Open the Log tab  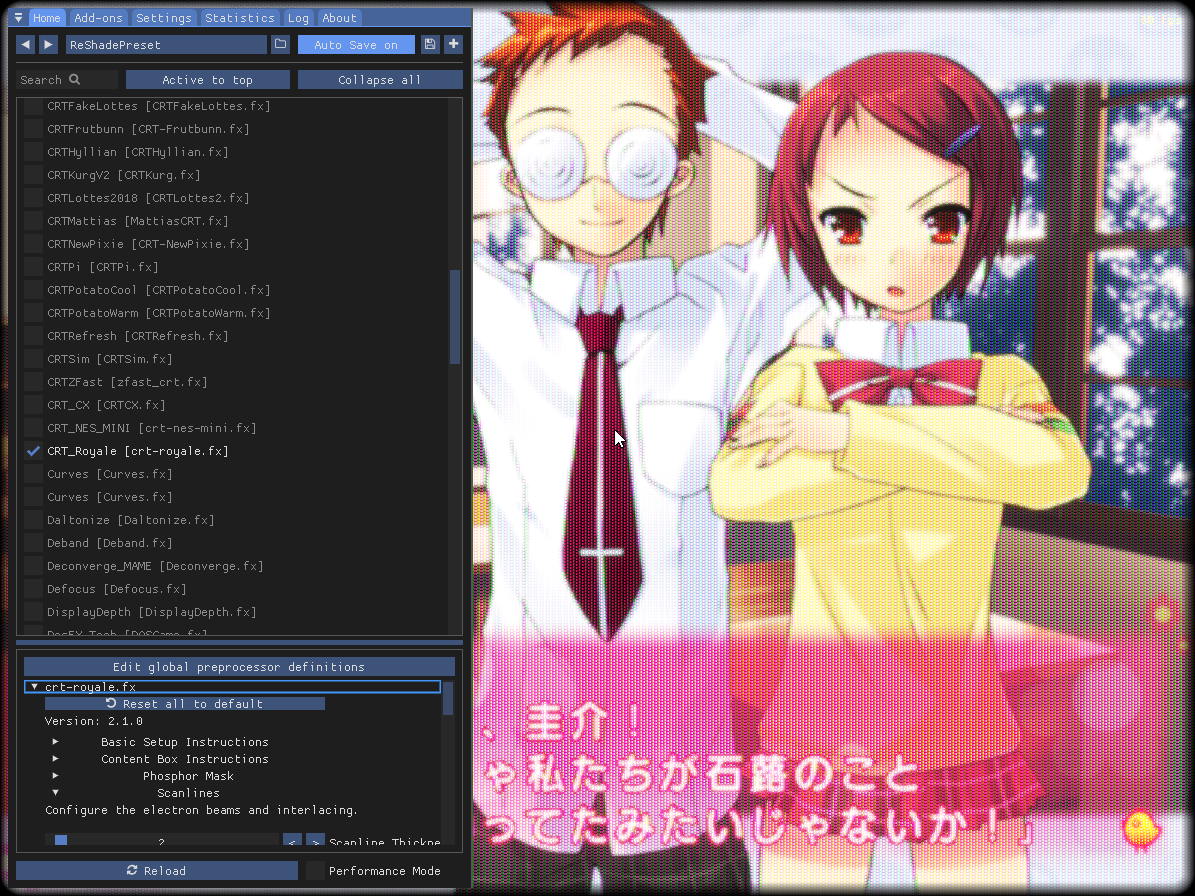point(298,18)
